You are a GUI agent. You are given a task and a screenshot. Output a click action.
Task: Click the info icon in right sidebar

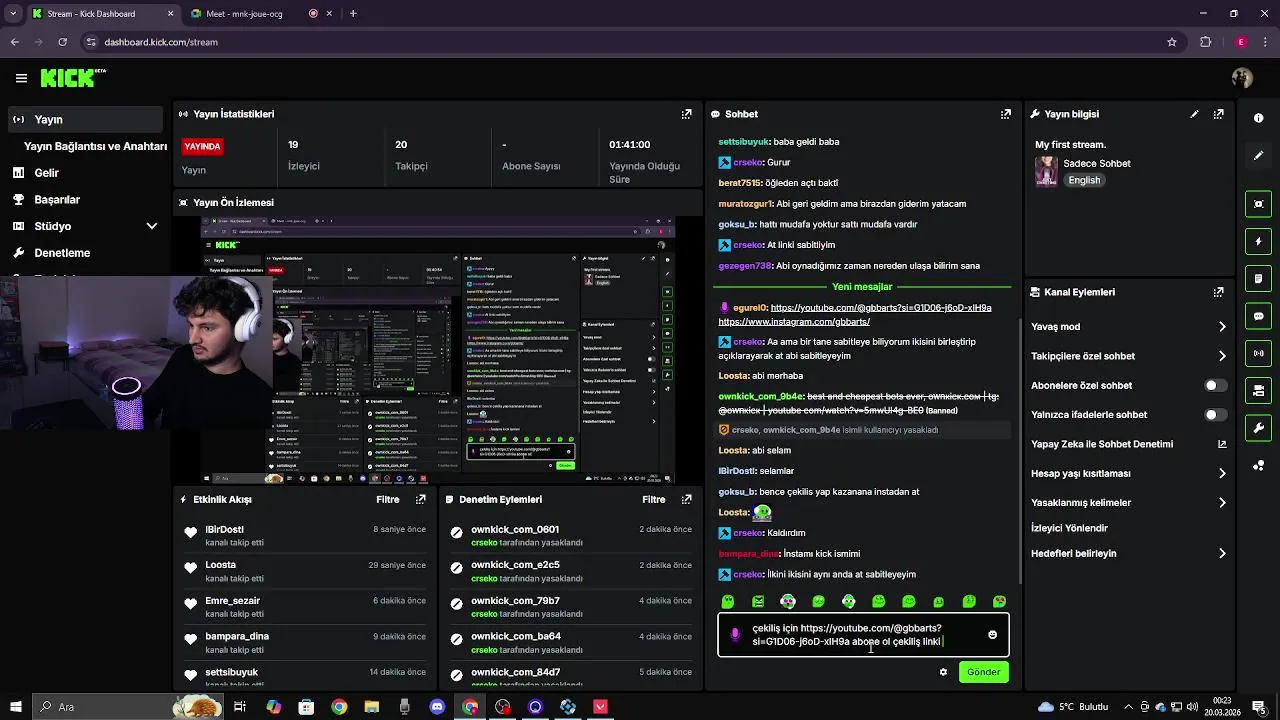click(x=1258, y=118)
